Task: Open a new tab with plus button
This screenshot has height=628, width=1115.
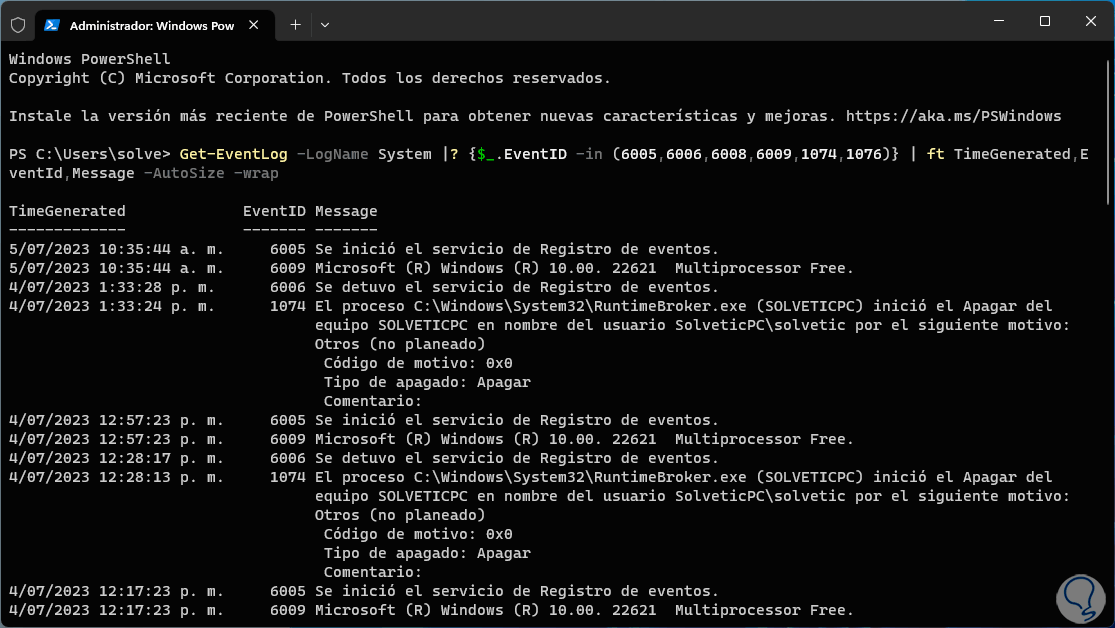Action: (295, 24)
